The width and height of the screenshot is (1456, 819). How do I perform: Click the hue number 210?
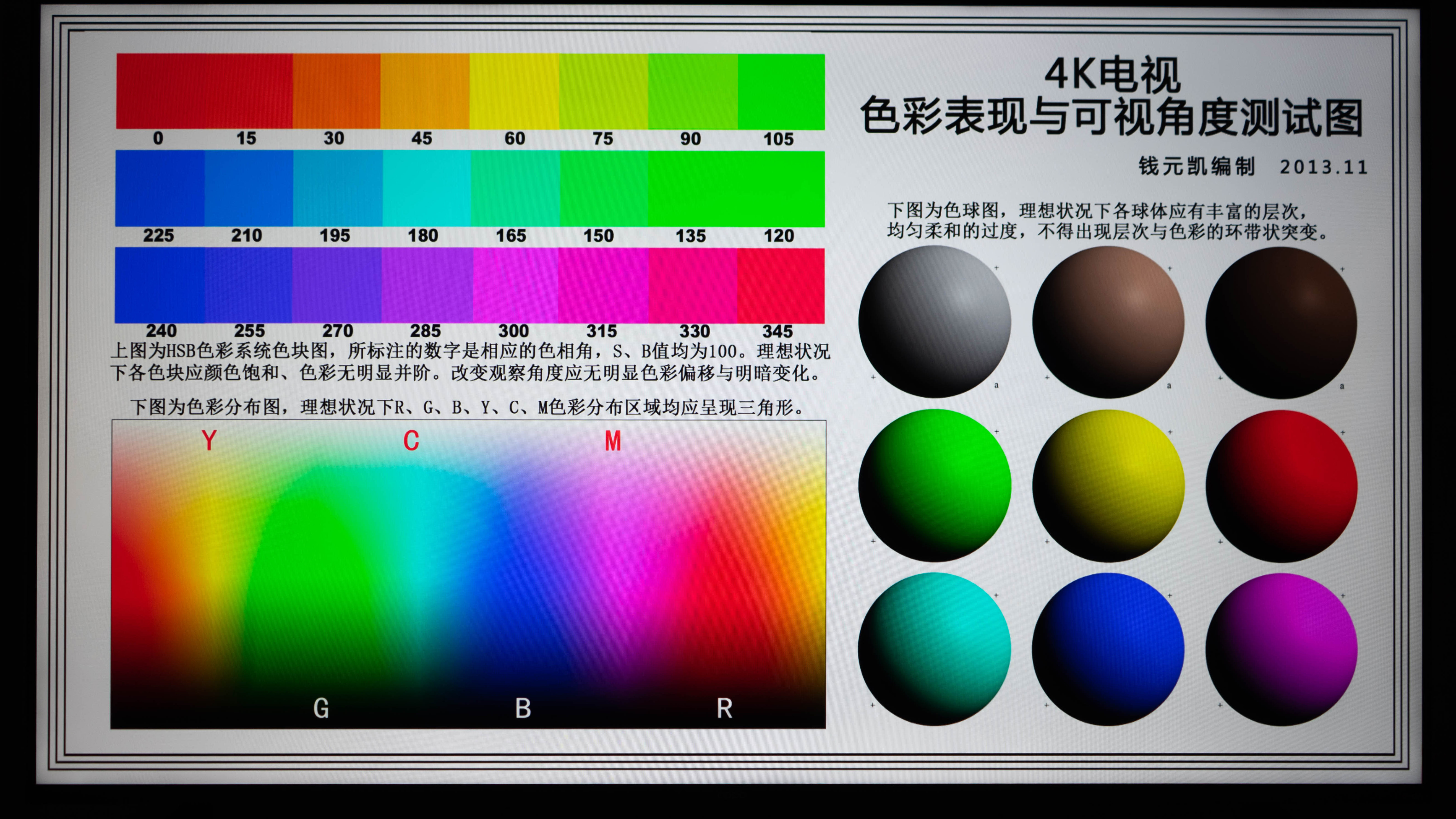click(x=246, y=236)
